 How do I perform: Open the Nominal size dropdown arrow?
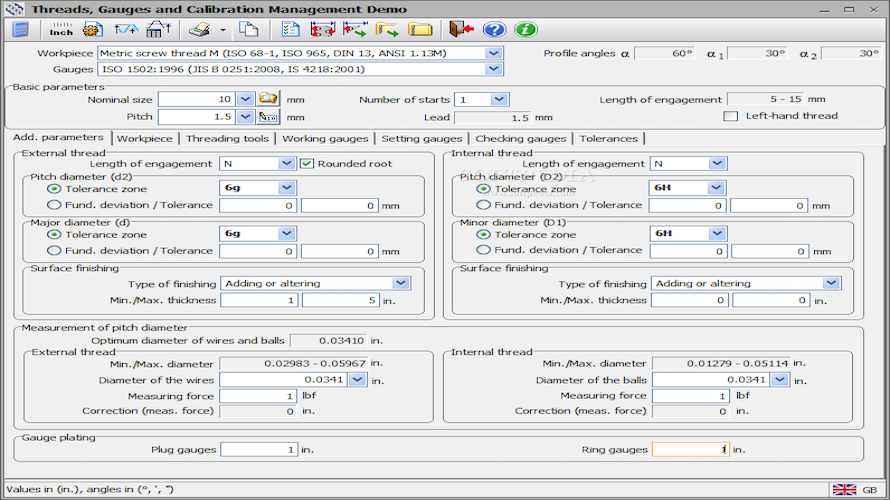[x=245, y=99]
